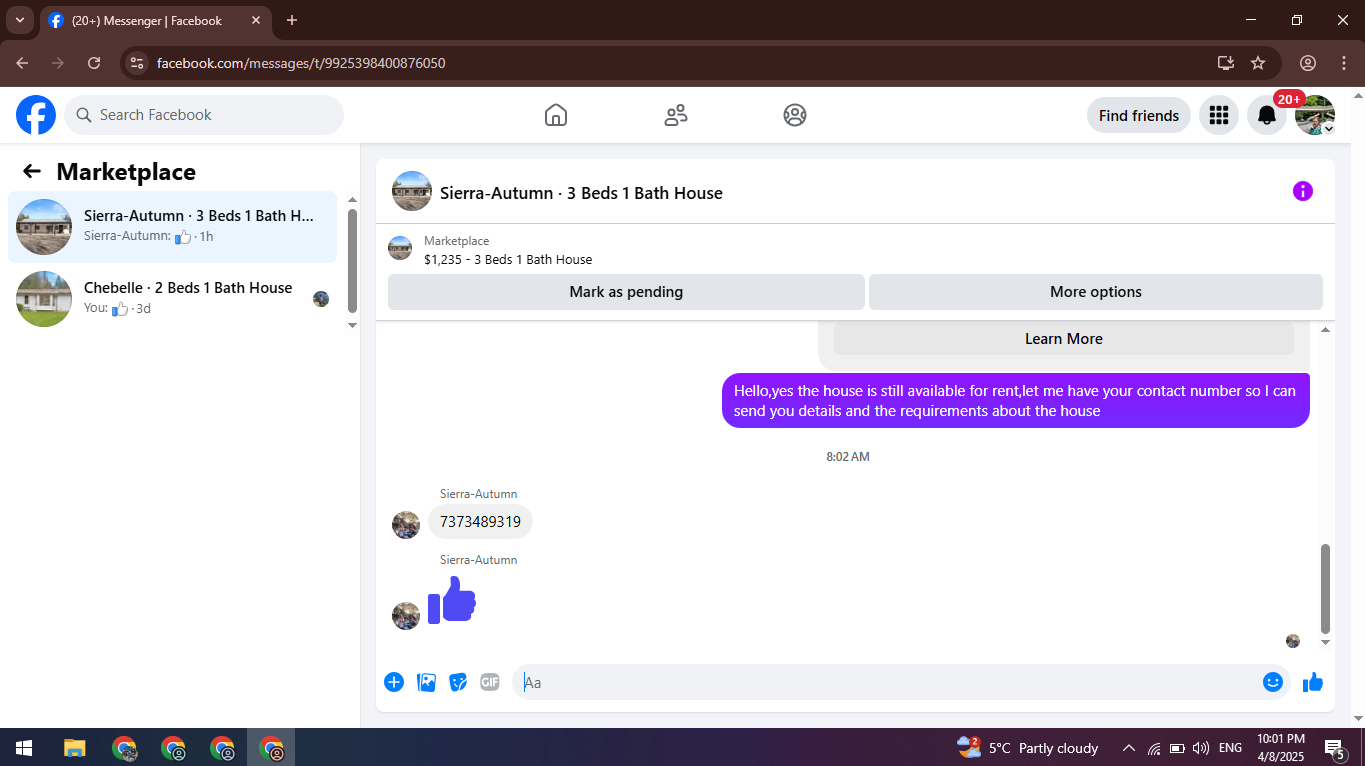Go to Facebook home icon
This screenshot has width=1365, height=766.
click(x=556, y=115)
